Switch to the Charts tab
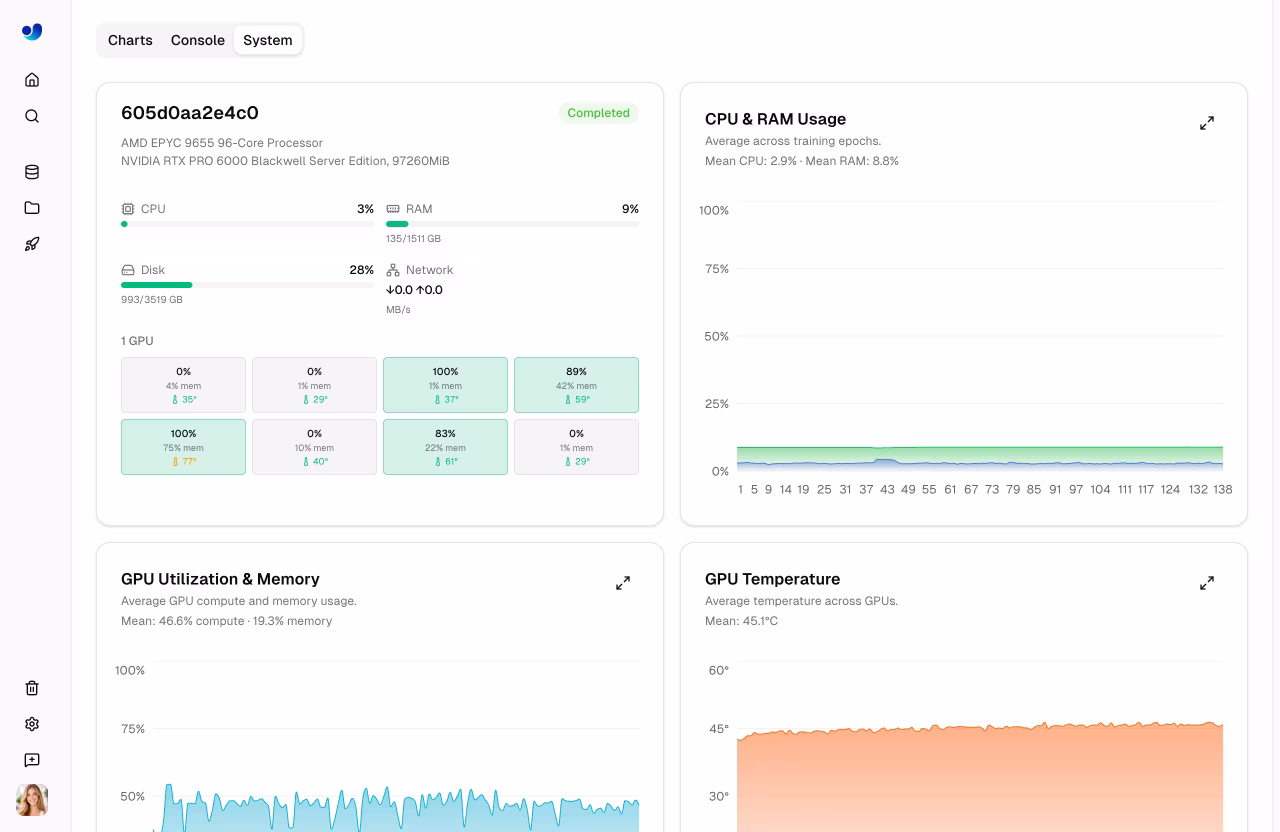1280x832 pixels. coord(130,40)
